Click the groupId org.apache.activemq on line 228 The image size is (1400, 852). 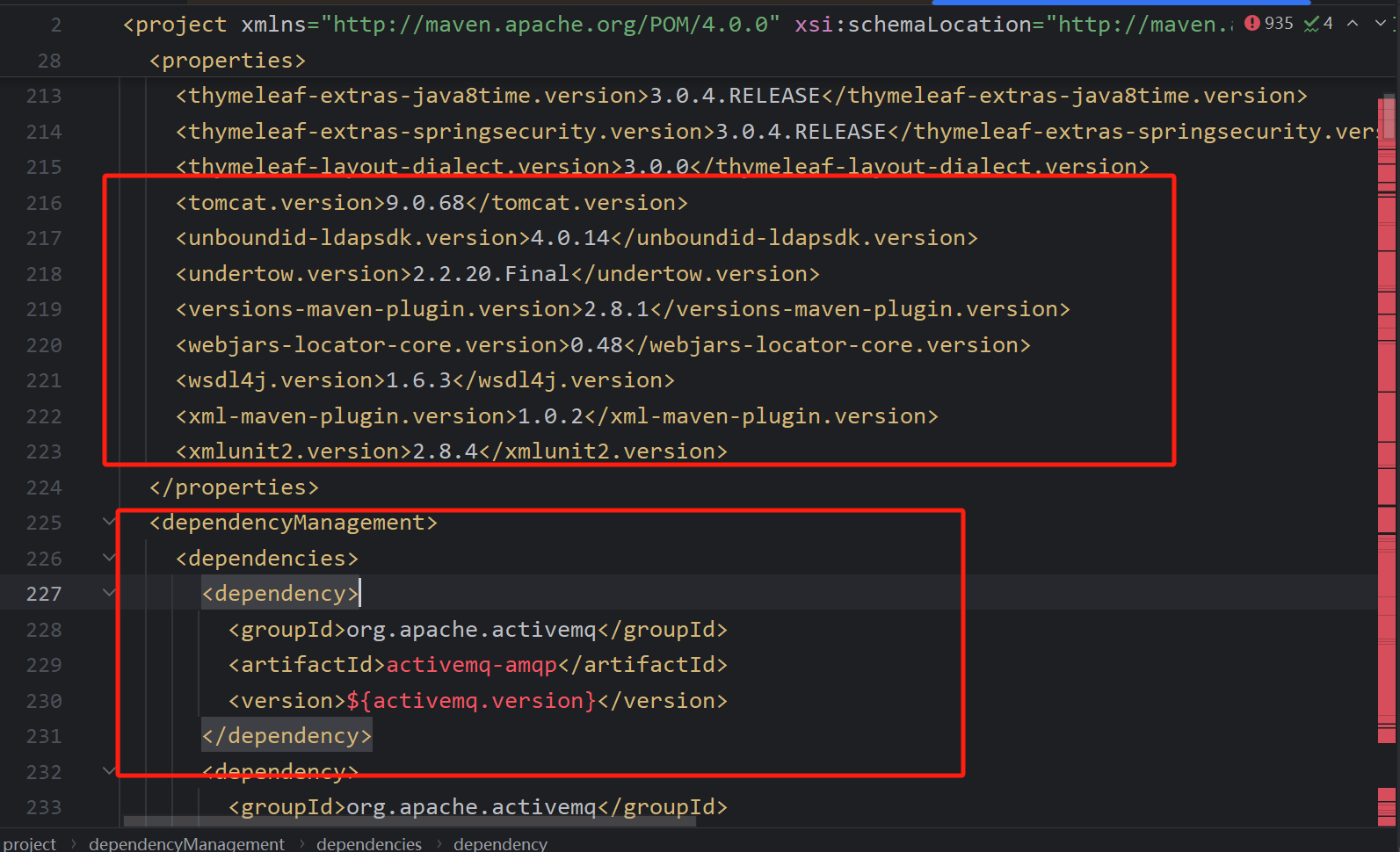[478, 630]
